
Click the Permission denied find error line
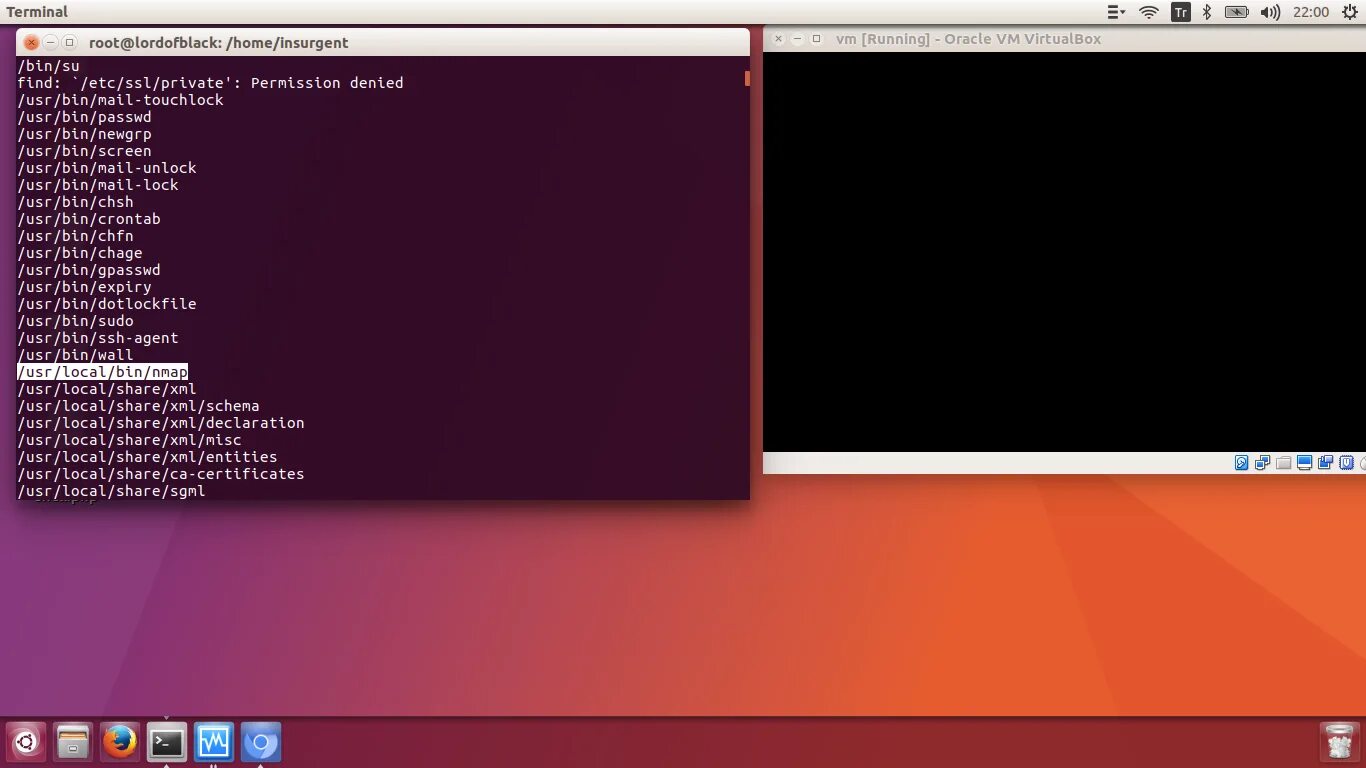tap(210, 83)
